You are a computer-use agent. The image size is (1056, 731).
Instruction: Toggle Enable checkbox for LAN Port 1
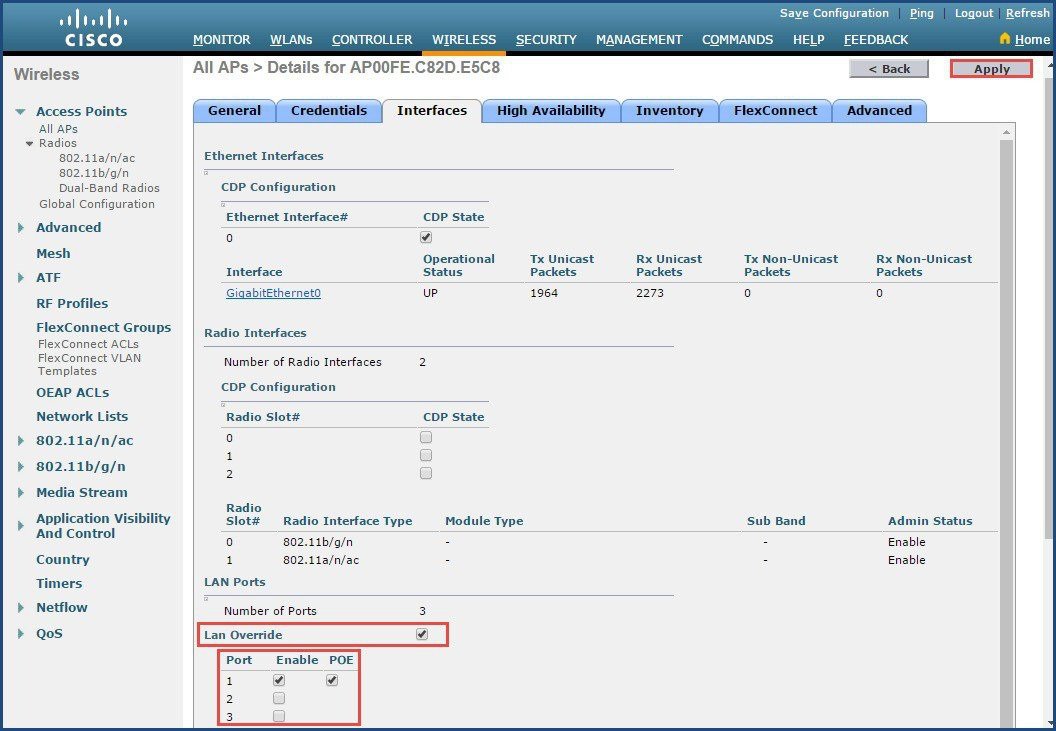279,680
